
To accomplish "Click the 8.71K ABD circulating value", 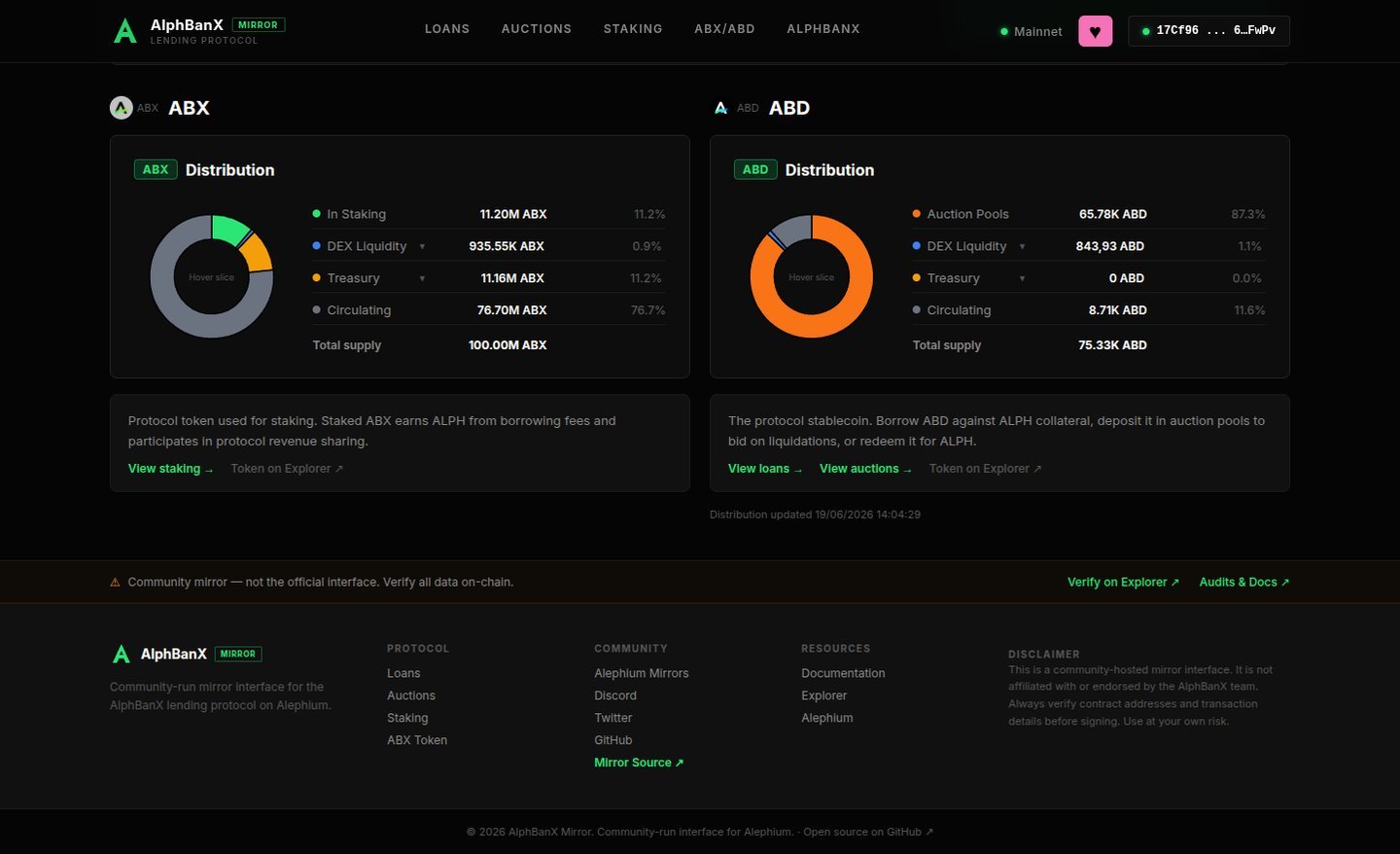I will [x=1118, y=310].
